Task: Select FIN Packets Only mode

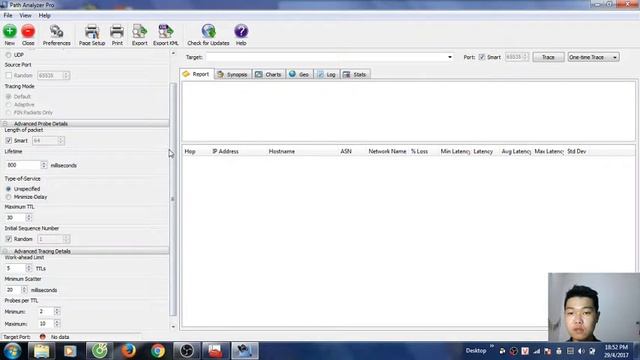Action: pyautogui.click(x=9, y=112)
